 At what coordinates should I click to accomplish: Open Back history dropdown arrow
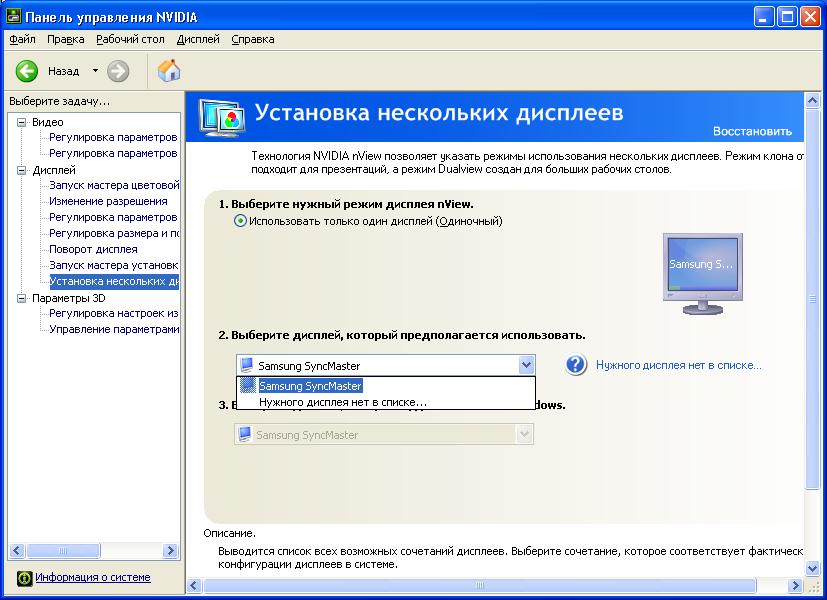click(x=95, y=70)
